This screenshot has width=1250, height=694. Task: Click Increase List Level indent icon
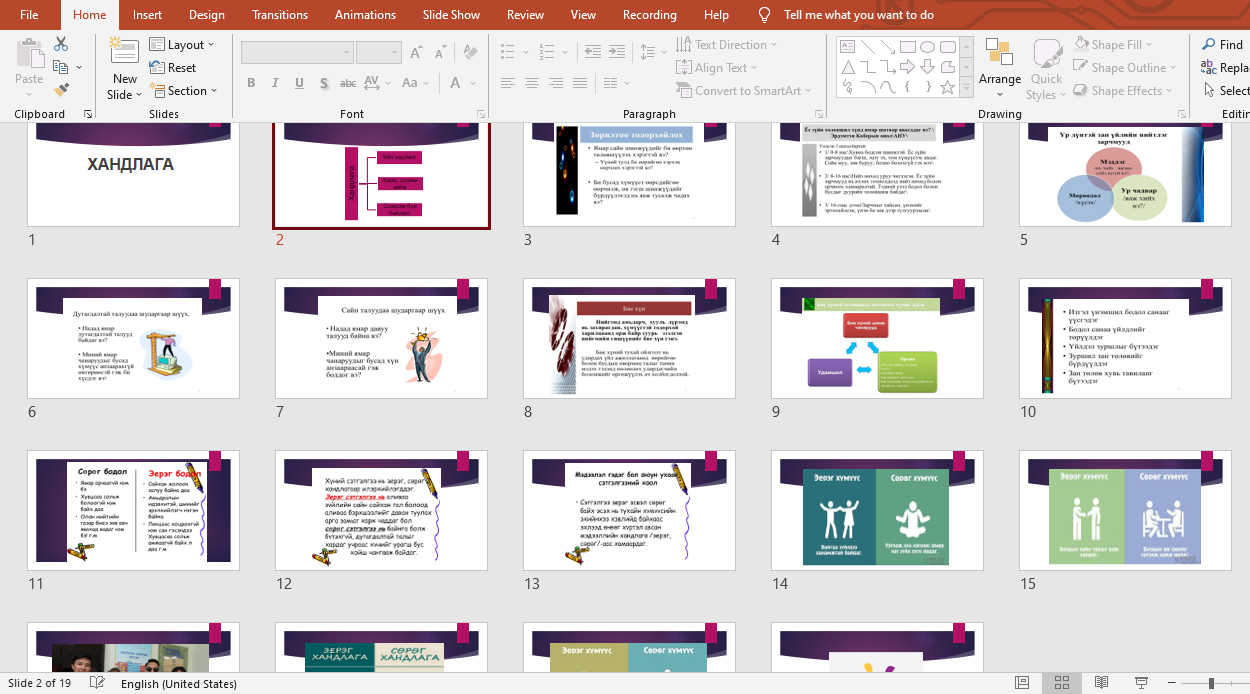coord(616,52)
